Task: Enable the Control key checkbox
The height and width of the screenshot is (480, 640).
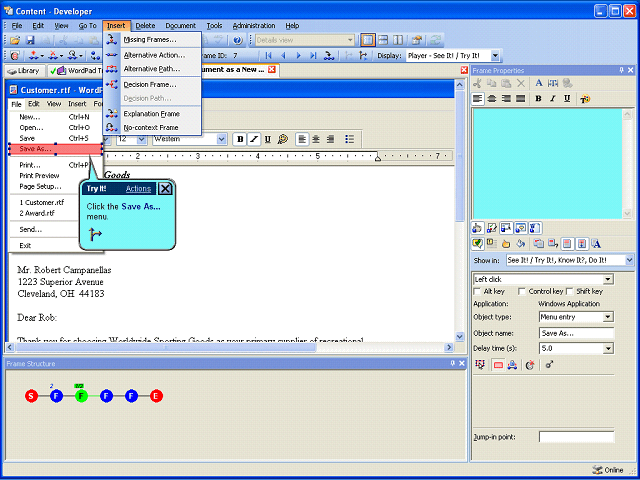Action: click(521, 291)
